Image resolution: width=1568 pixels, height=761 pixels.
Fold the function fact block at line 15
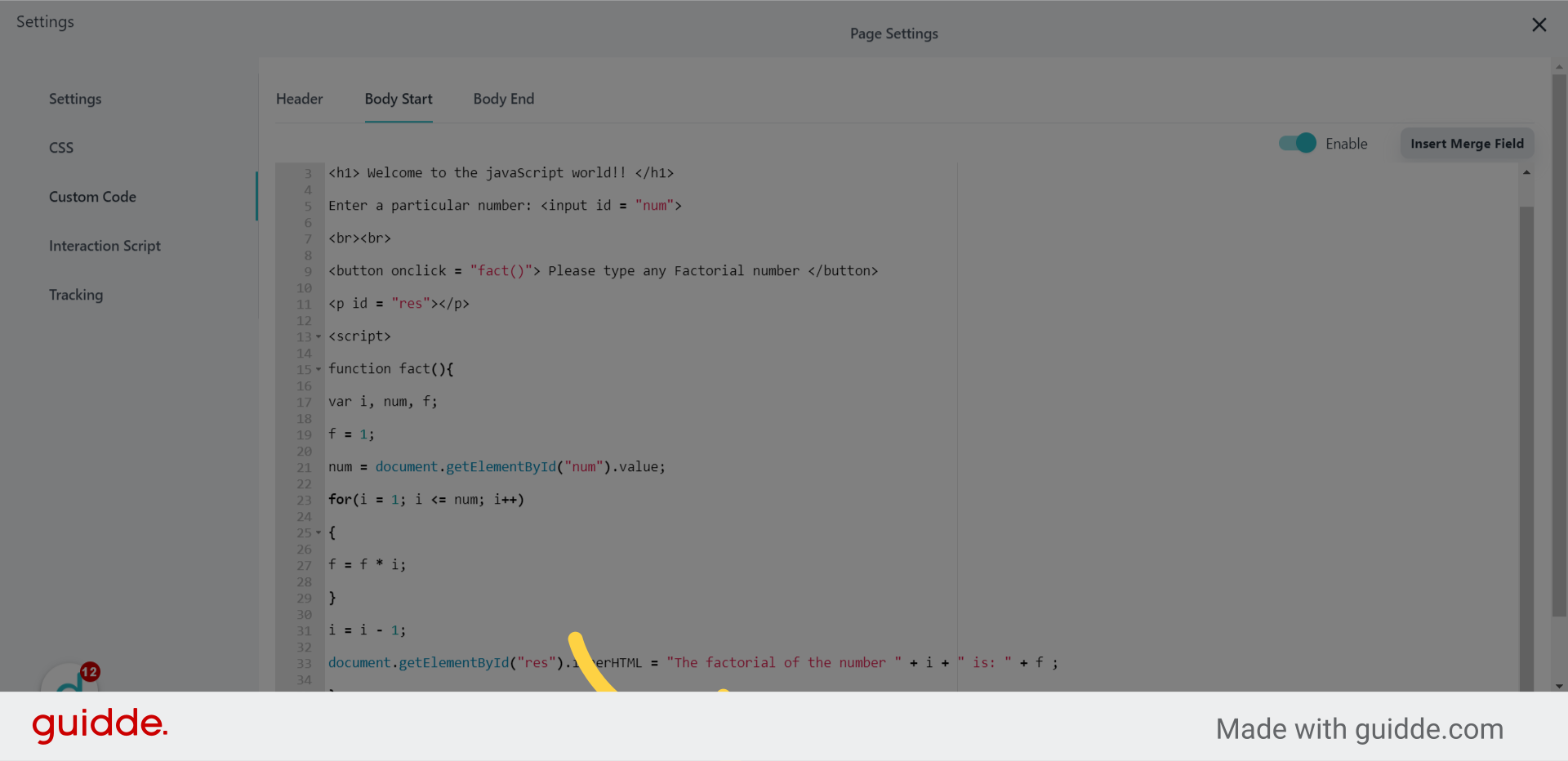318,369
